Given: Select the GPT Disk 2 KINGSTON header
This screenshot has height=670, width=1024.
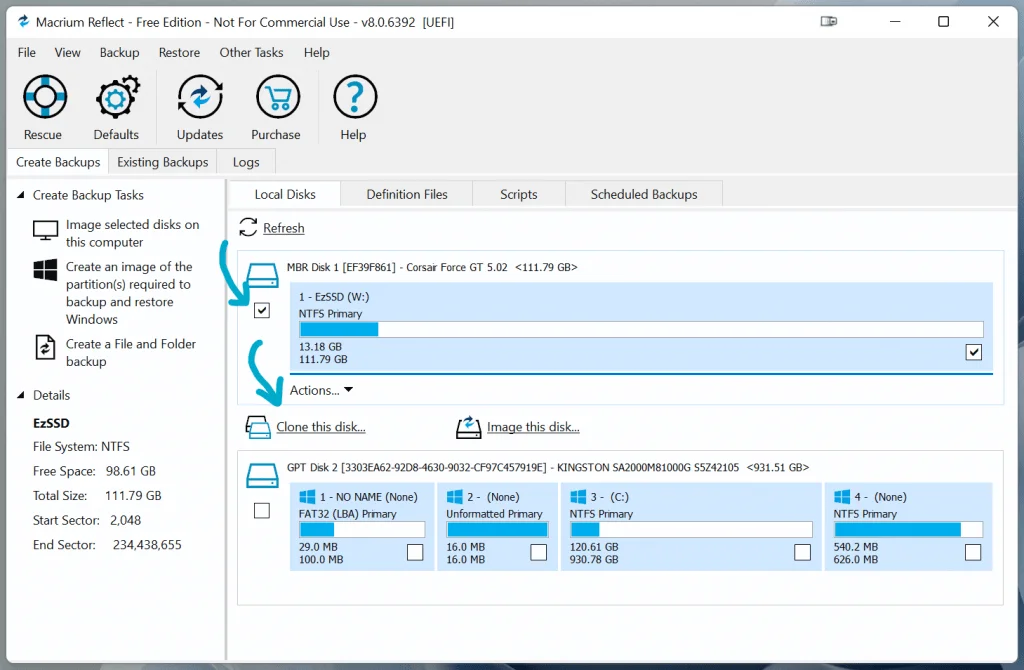Looking at the screenshot, I should (x=548, y=468).
